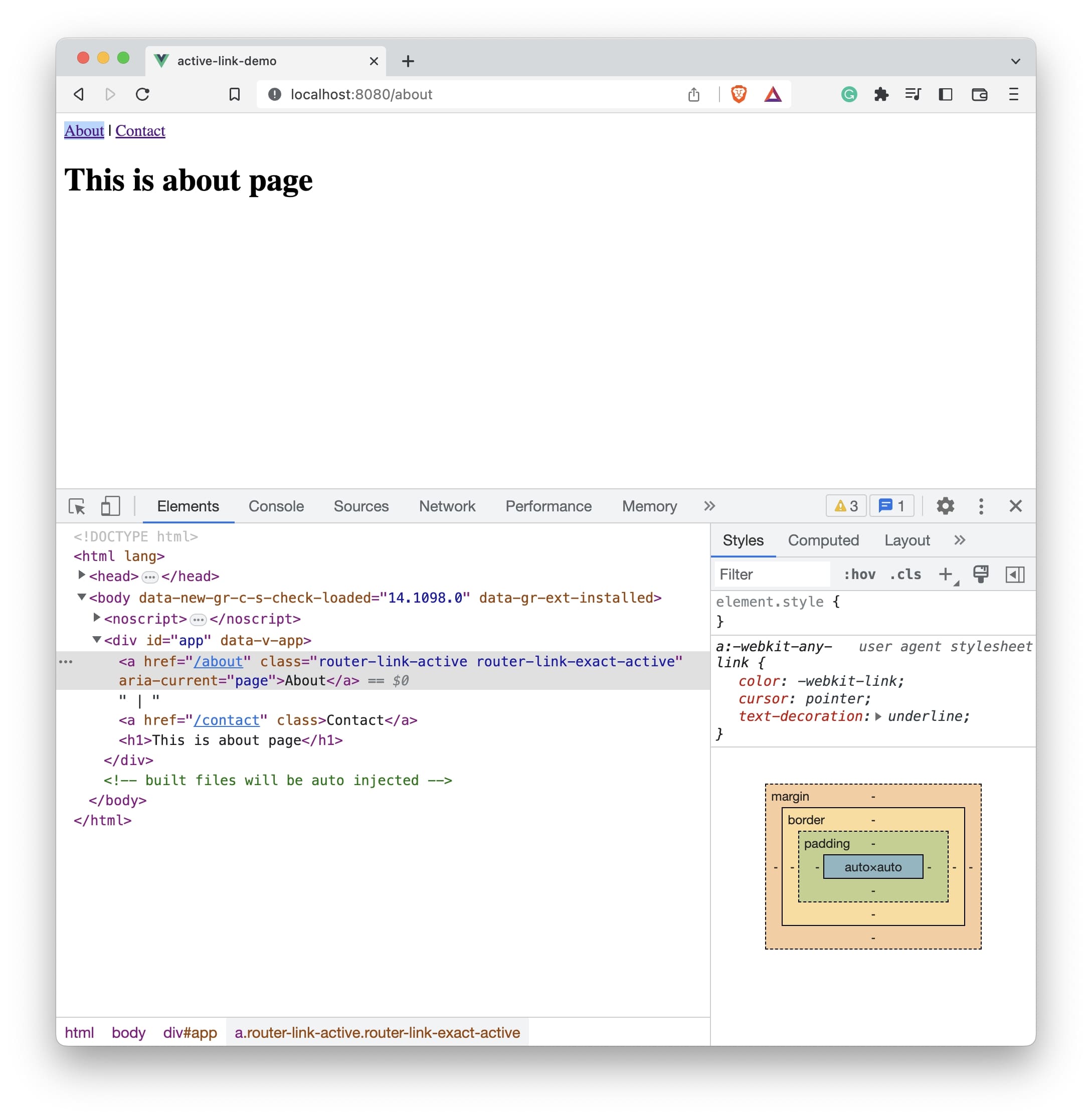Click the warnings counter showing 3 issues

coord(845,506)
